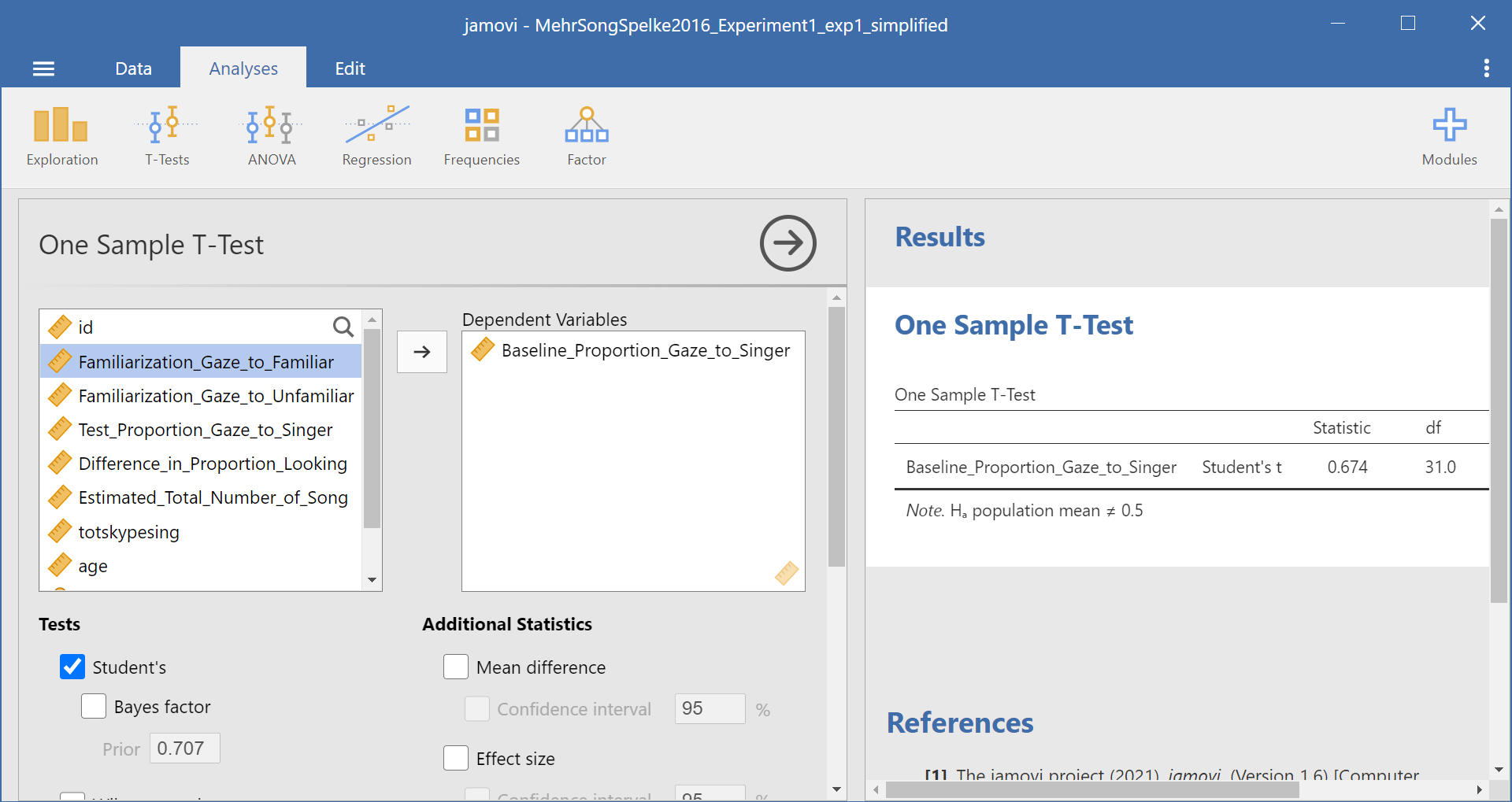1512x802 pixels.
Task: Select the Test_Proportion_Gaze_to_Singer variable
Action: [x=205, y=430]
